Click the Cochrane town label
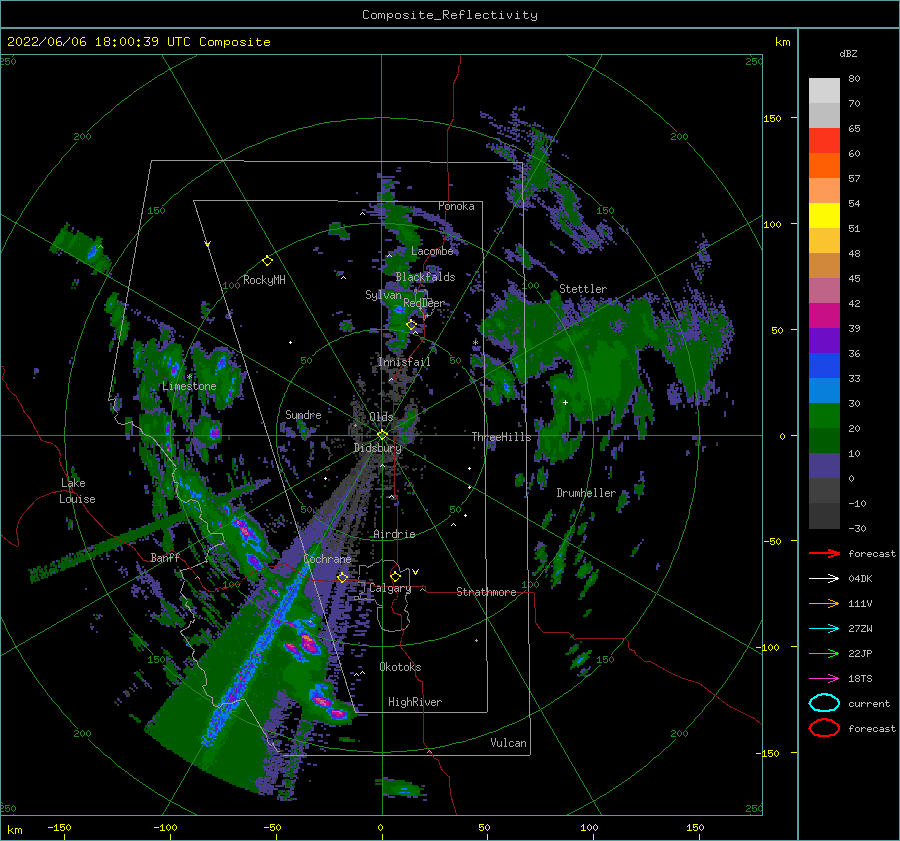Screen dimensions: 900x841 327,559
